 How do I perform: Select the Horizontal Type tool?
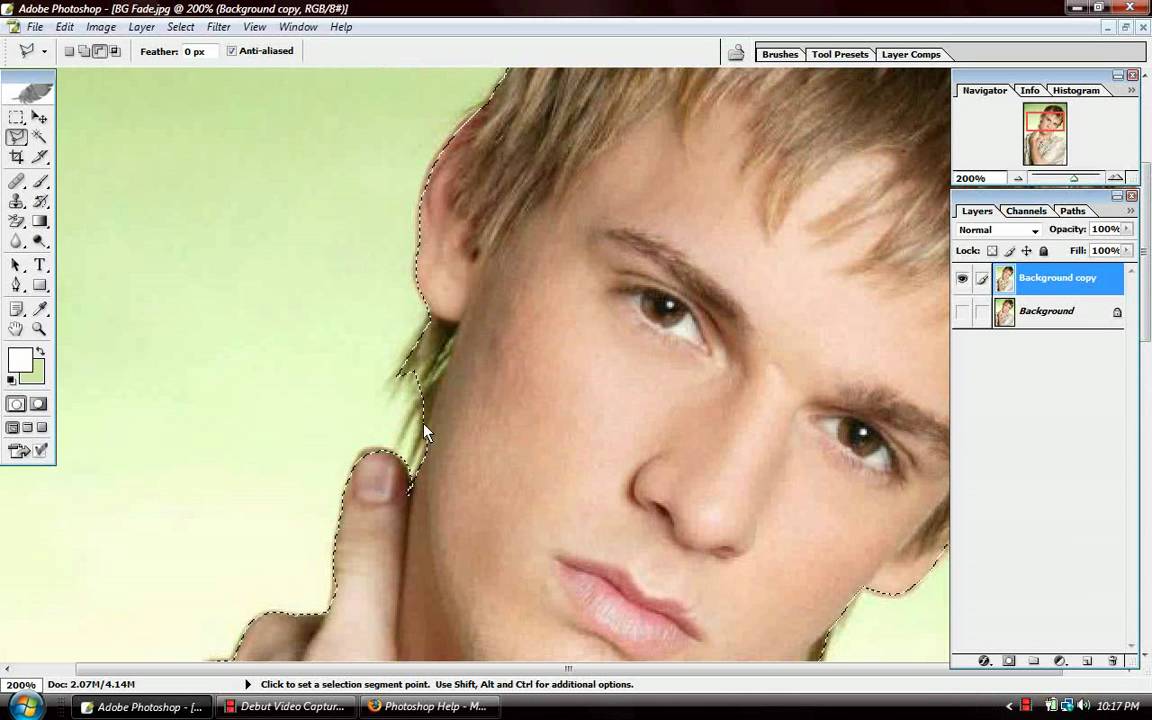40,265
